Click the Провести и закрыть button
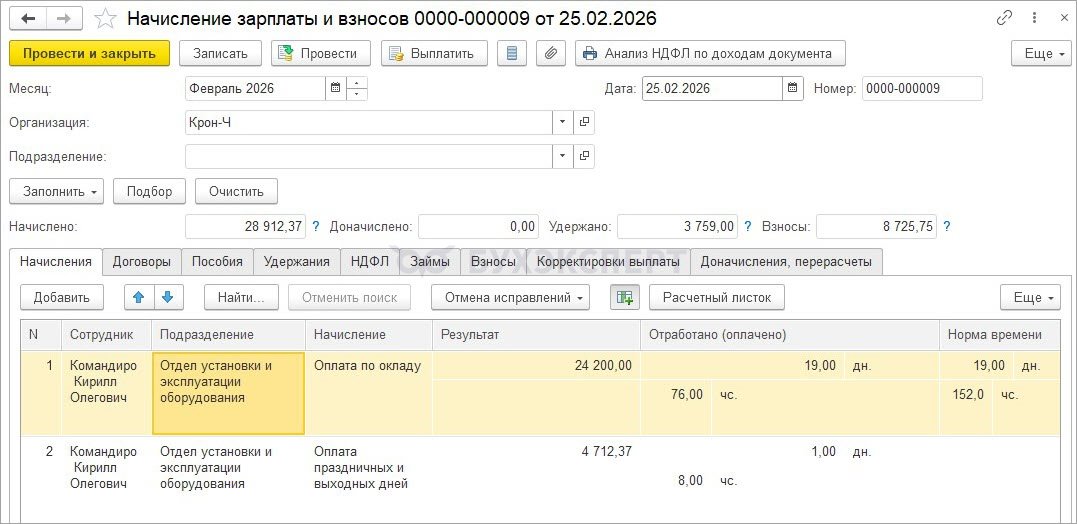This screenshot has height=524, width=1077. click(89, 53)
